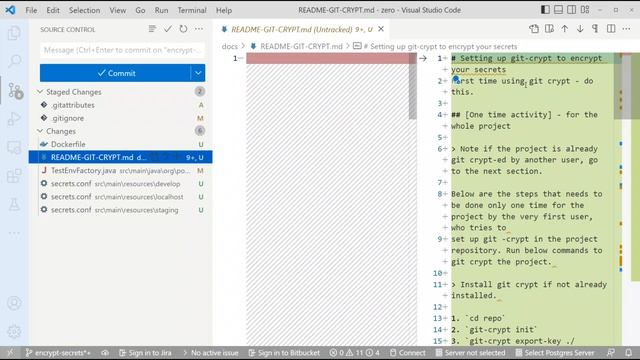The width and height of the screenshot is (640, 360).
Task: Click the feedback icon in status bar
Action: pos(611,353)
